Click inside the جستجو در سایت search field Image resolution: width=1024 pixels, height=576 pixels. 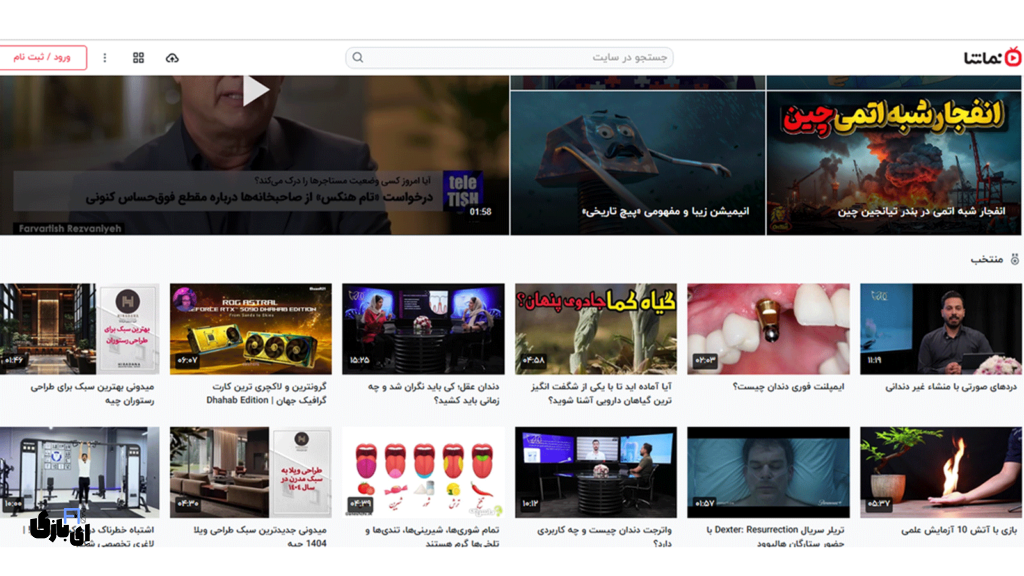click(x=520, y=58)
